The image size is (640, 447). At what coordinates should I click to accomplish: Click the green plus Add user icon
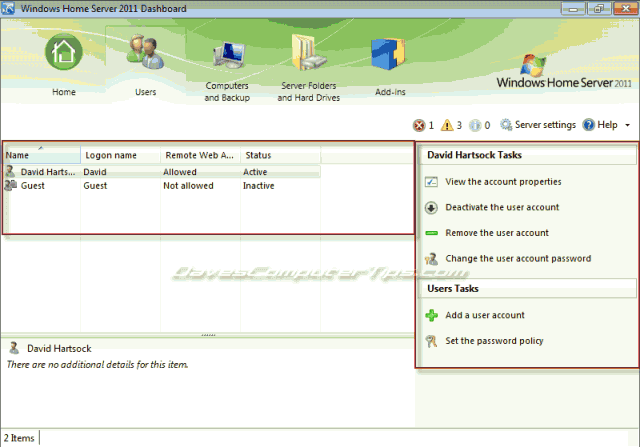[x=431, y=315]
